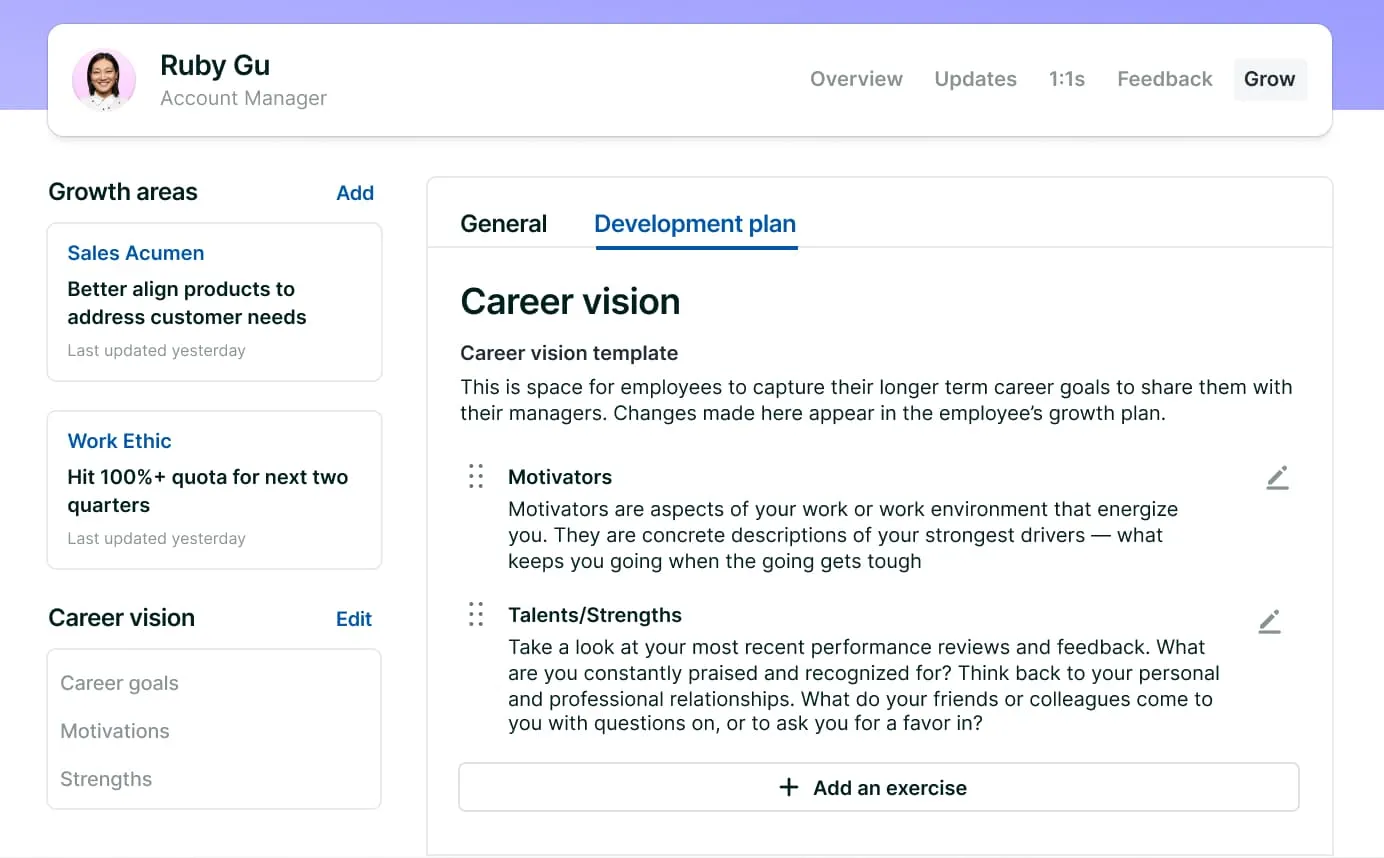Image resolution: width=1384 pixels, height=858 pixels.
Task: Open the Sales Acumen growth area card
Action: click(x=214, y=301)
